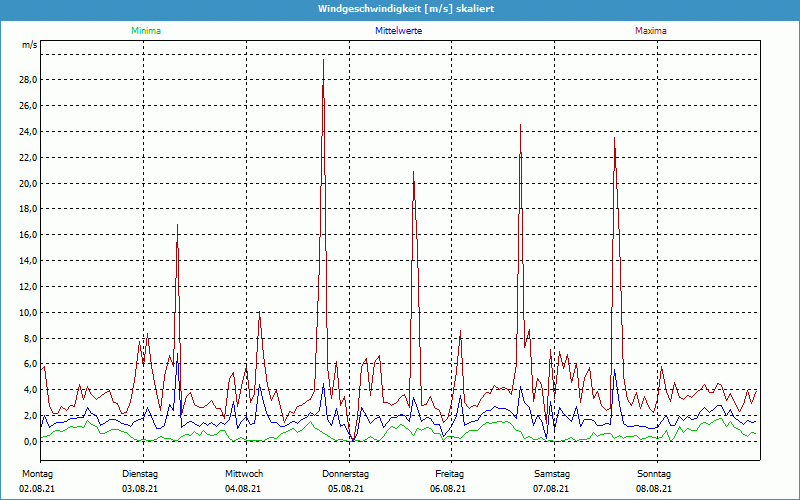
Task: Click the Montag day label
Action: tap(37, 474)
